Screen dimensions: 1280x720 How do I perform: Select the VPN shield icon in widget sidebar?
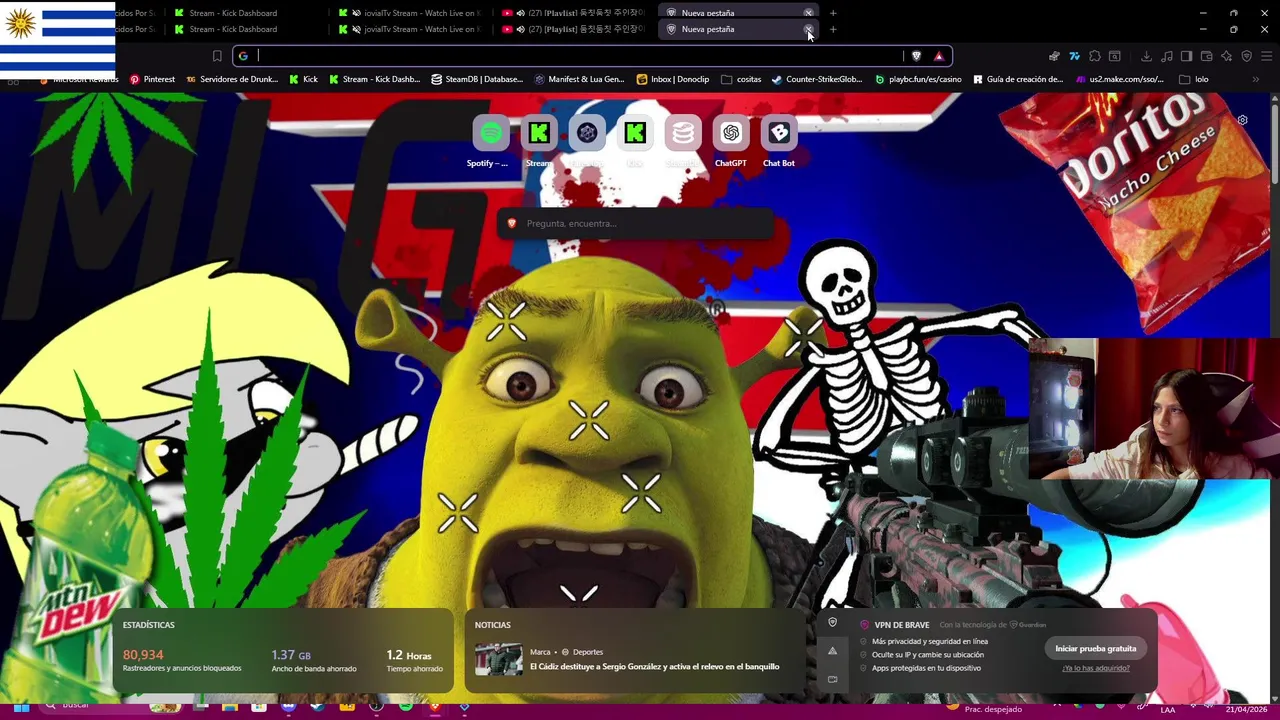coord(832,622)
